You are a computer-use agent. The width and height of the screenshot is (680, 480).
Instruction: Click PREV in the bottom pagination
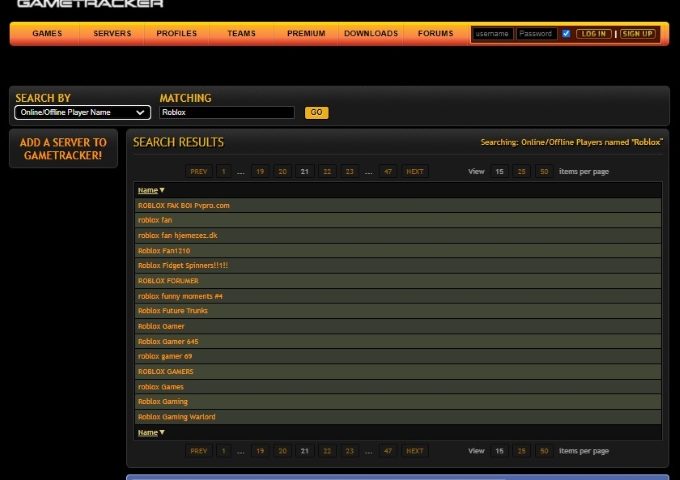click(x=199, y=451)
